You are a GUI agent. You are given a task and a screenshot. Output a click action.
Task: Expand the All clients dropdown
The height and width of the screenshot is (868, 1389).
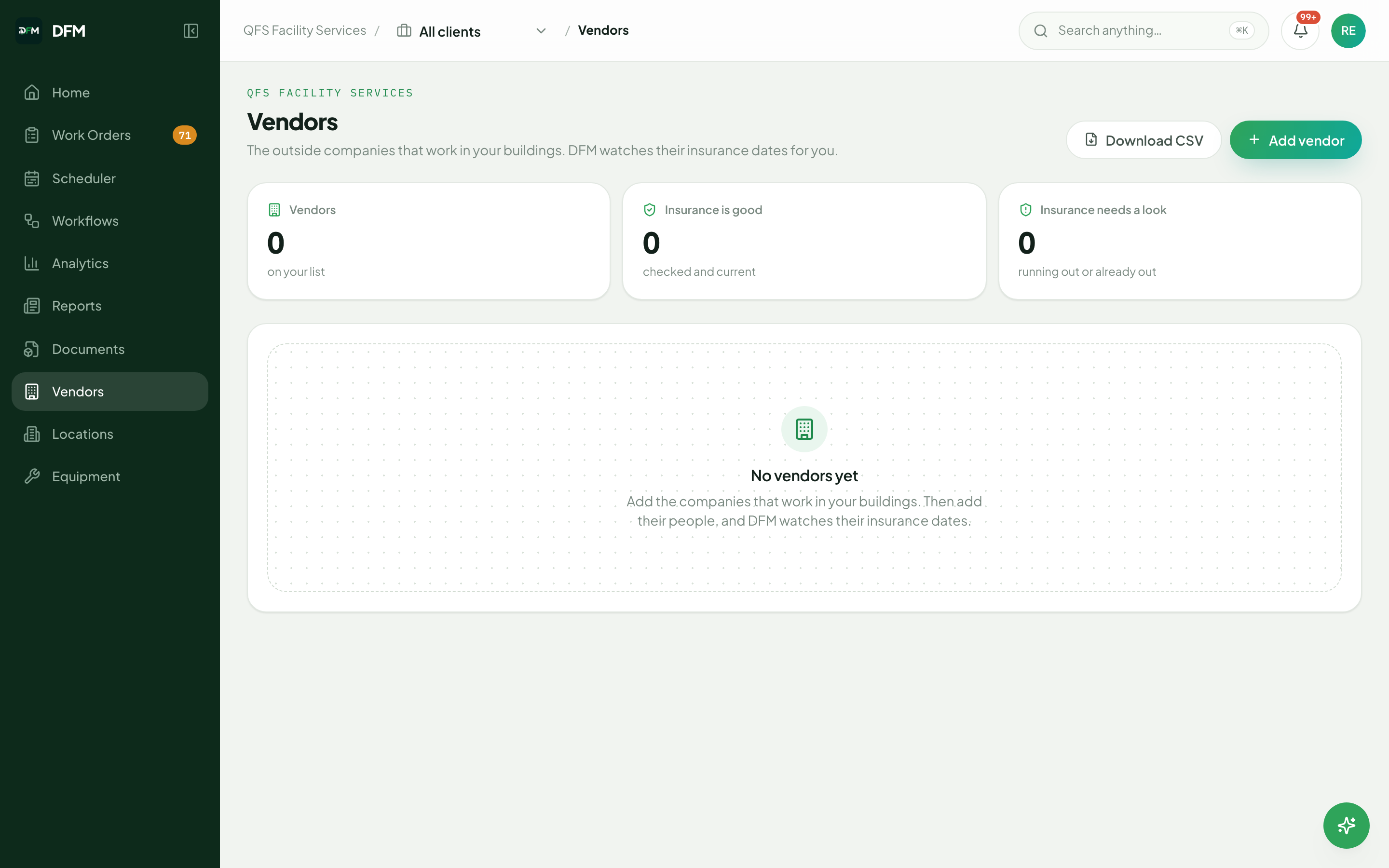[x=472, y=31]
